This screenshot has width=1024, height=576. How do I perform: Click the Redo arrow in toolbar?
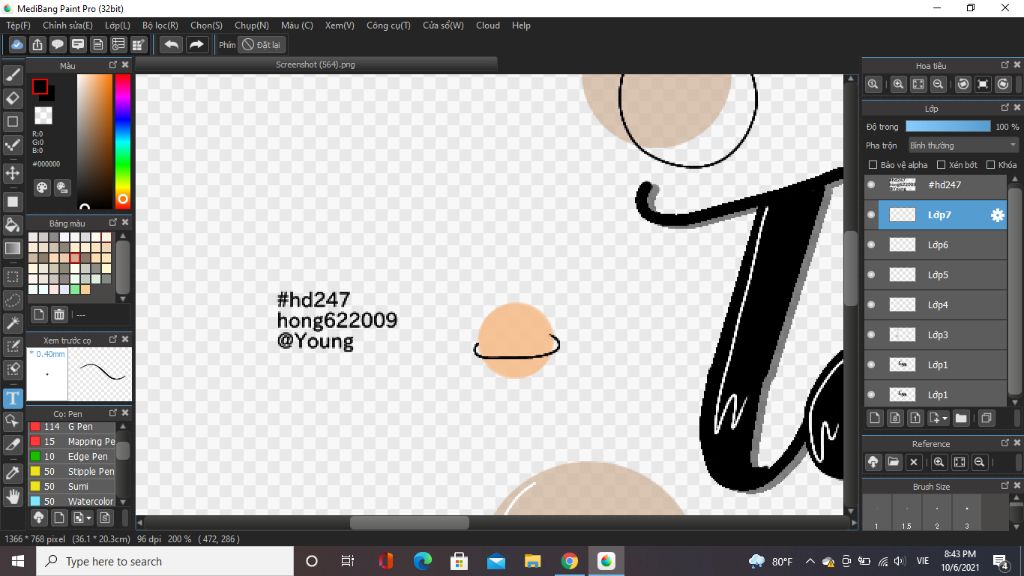tap(196, 44)
